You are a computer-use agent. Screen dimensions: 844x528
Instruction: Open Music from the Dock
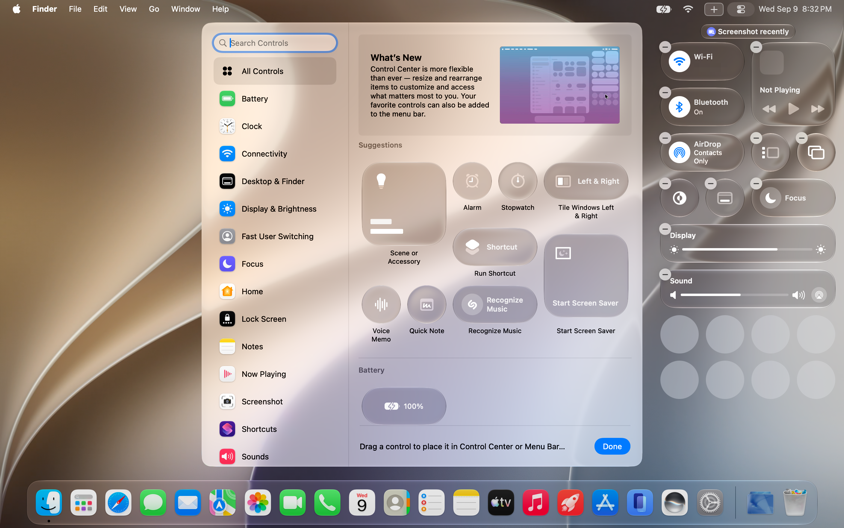tap(536, 503)
